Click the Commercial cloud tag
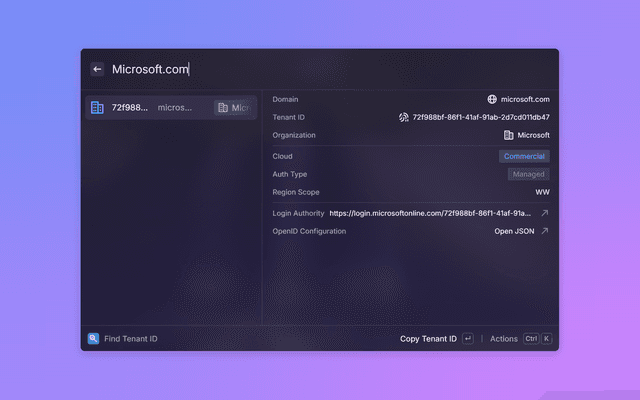 click(524, 156)
